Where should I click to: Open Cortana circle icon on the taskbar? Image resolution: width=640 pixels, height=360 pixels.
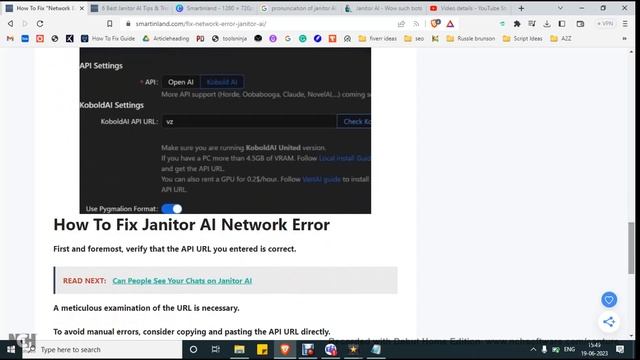click(x=193, y=350)
